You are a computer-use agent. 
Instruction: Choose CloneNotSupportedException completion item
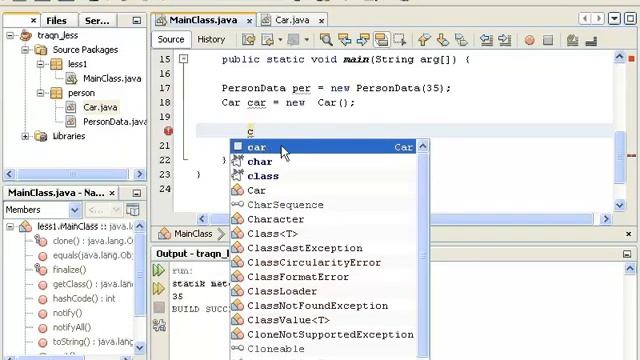[322, 334]
